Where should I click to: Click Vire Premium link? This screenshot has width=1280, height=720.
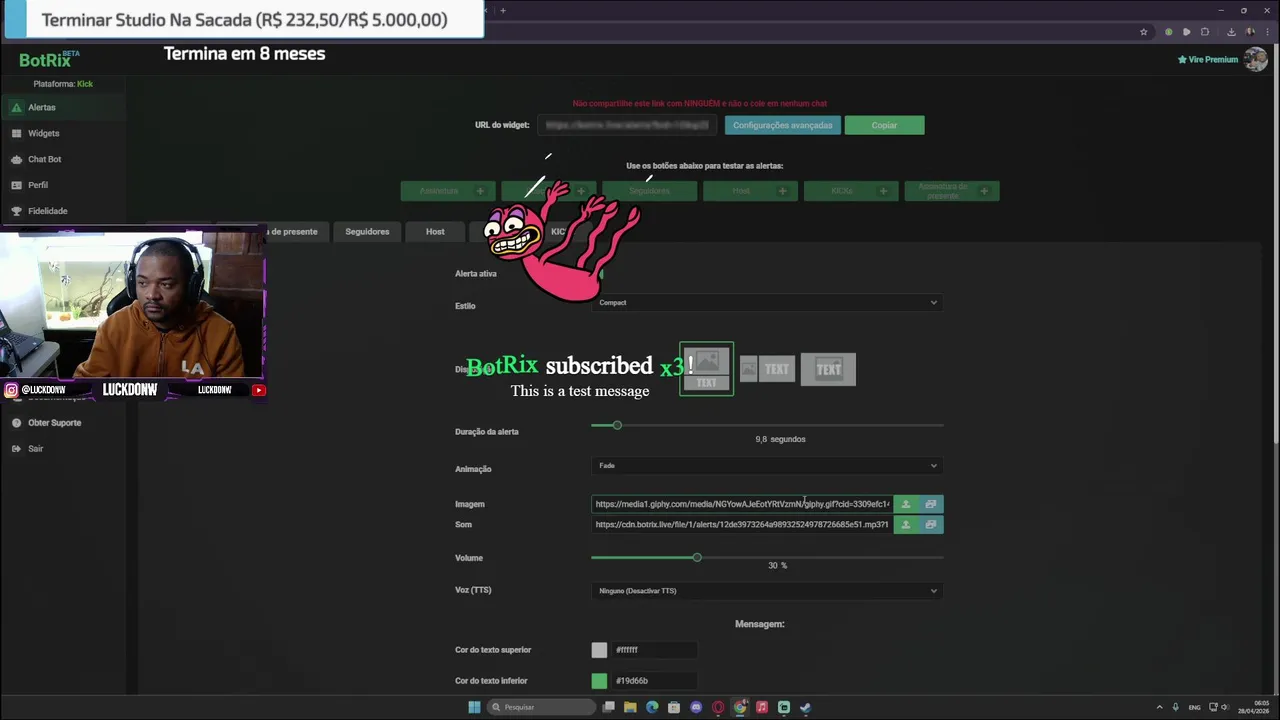[1208, 60]
